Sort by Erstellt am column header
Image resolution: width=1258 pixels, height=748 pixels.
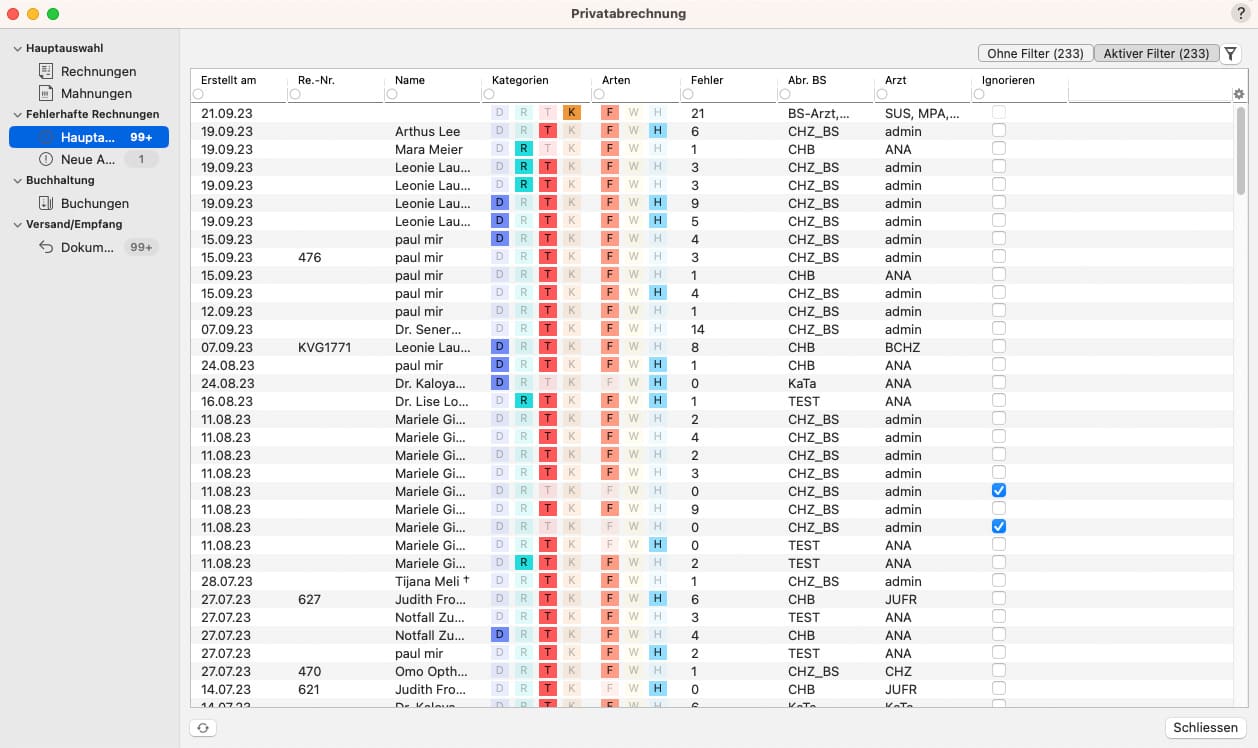tap(228, 80)
